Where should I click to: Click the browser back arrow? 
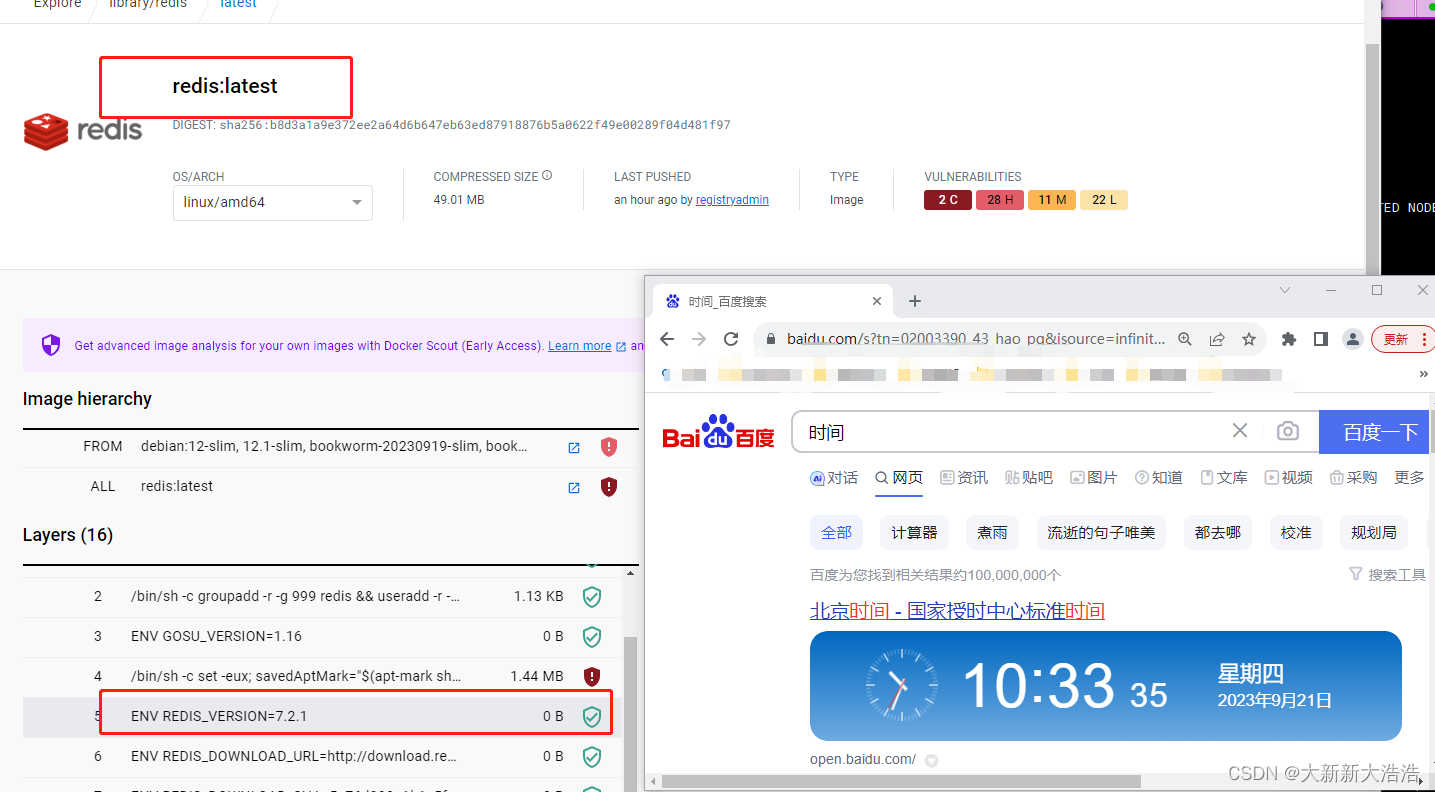(x=667, y=339)
